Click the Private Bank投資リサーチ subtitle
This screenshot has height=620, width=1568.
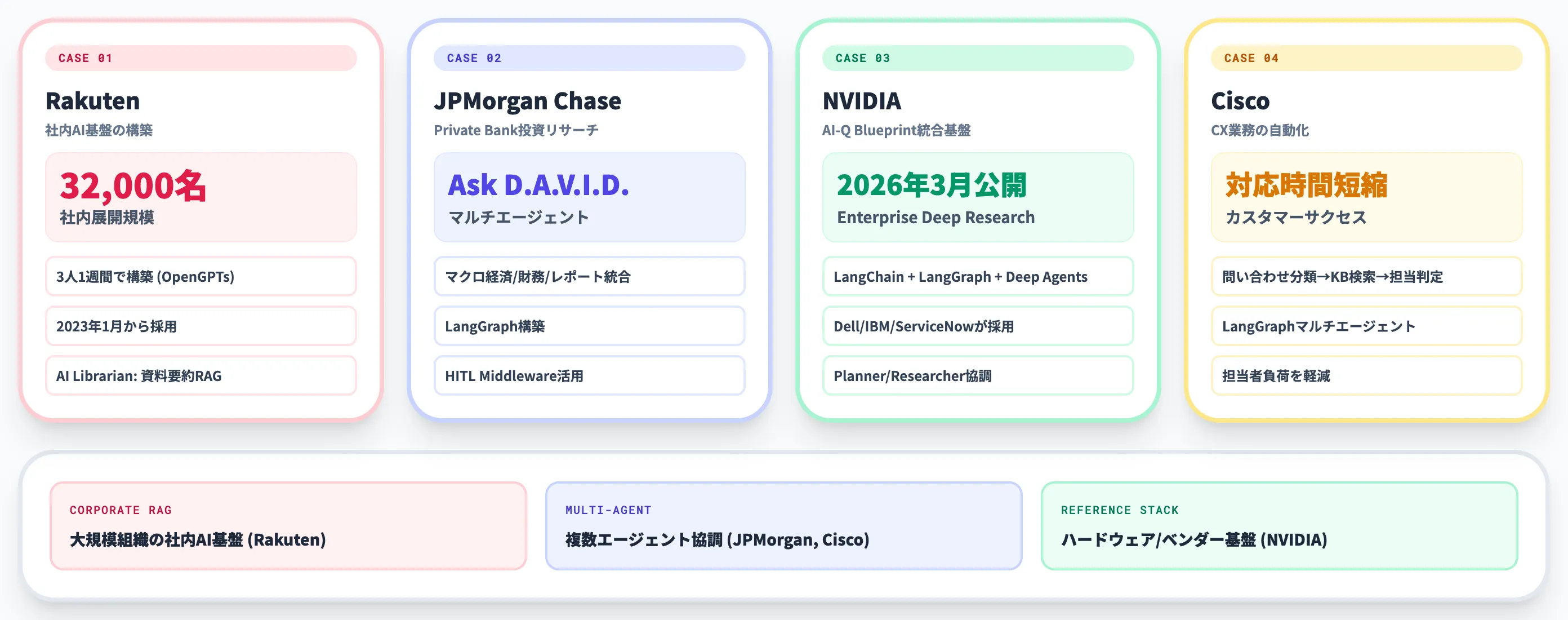516,130
